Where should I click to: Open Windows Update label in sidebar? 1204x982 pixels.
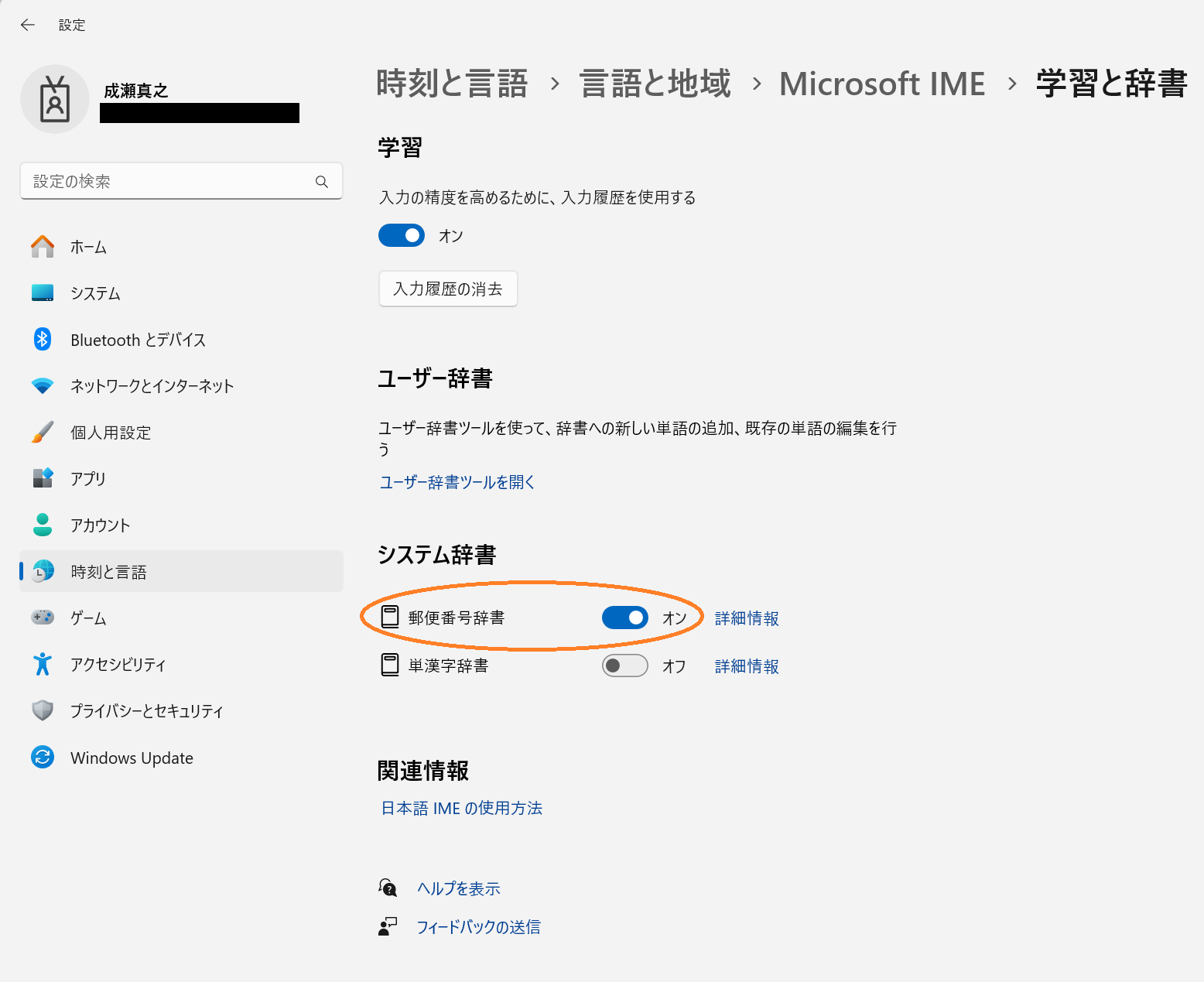(x=132, y=758)
